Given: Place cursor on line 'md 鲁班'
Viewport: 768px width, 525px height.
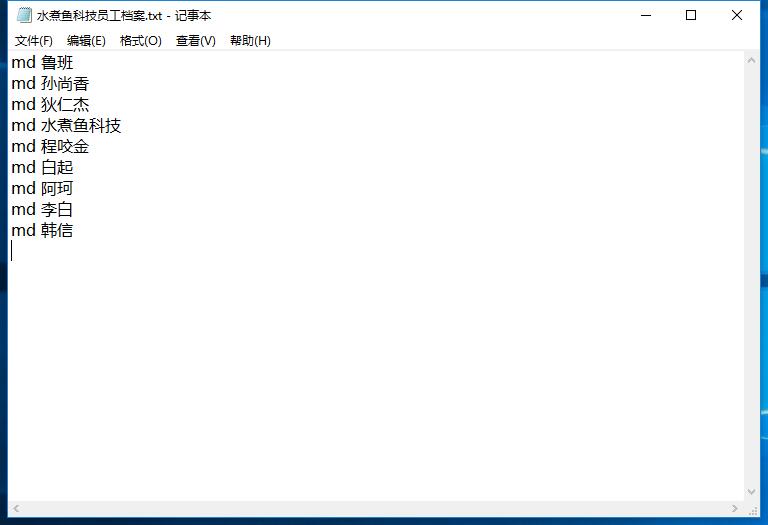Looking at the screenshot, I should pos(42,63).
